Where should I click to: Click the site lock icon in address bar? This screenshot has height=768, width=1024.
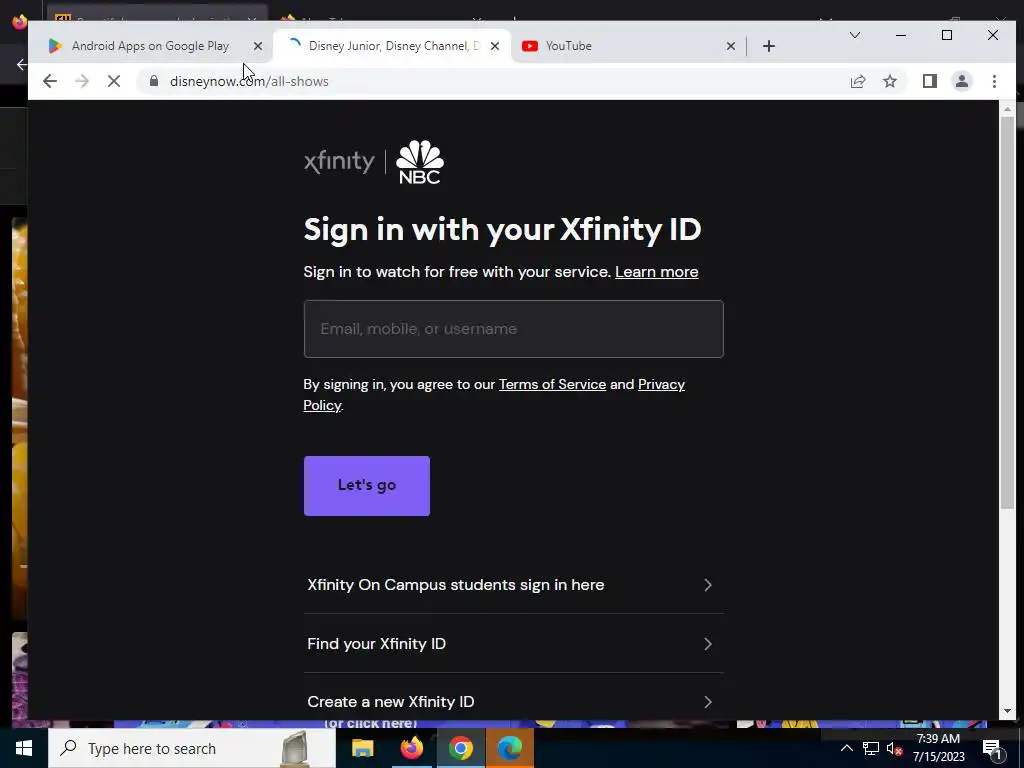pyautogui.click(x=153, y=81)
